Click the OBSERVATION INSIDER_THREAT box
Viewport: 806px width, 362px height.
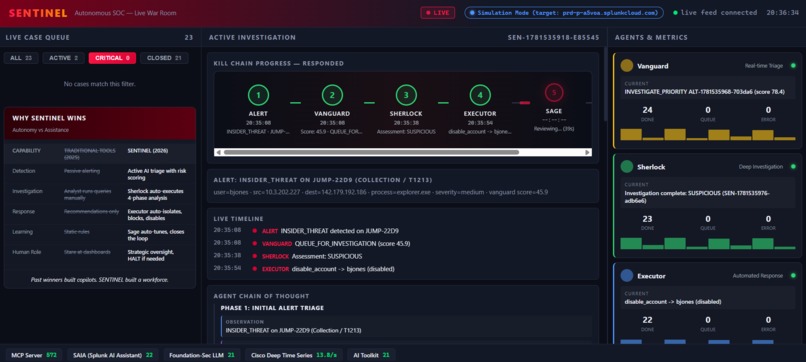pyautogui.click(x=406, y=326)
